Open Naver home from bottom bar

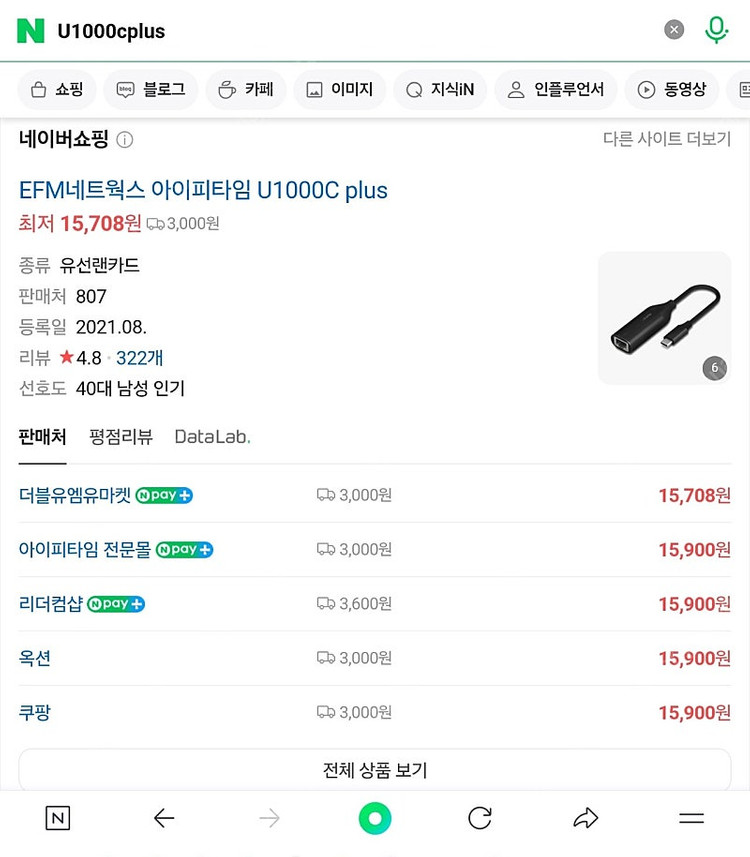[x=58, y=818]
